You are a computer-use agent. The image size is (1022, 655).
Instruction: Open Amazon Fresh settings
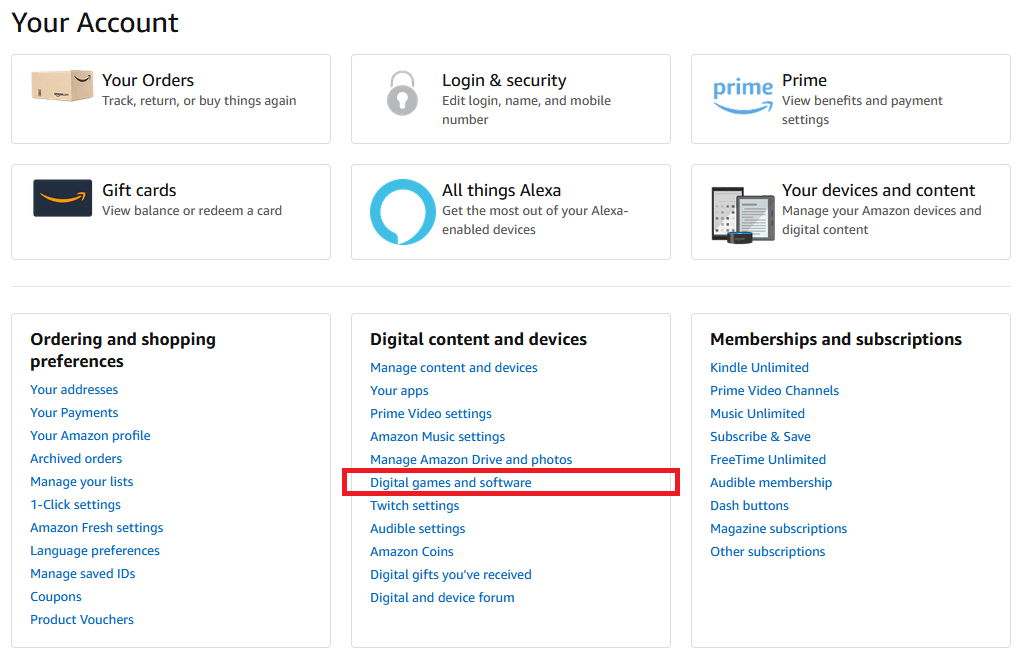tap(96, 528)
